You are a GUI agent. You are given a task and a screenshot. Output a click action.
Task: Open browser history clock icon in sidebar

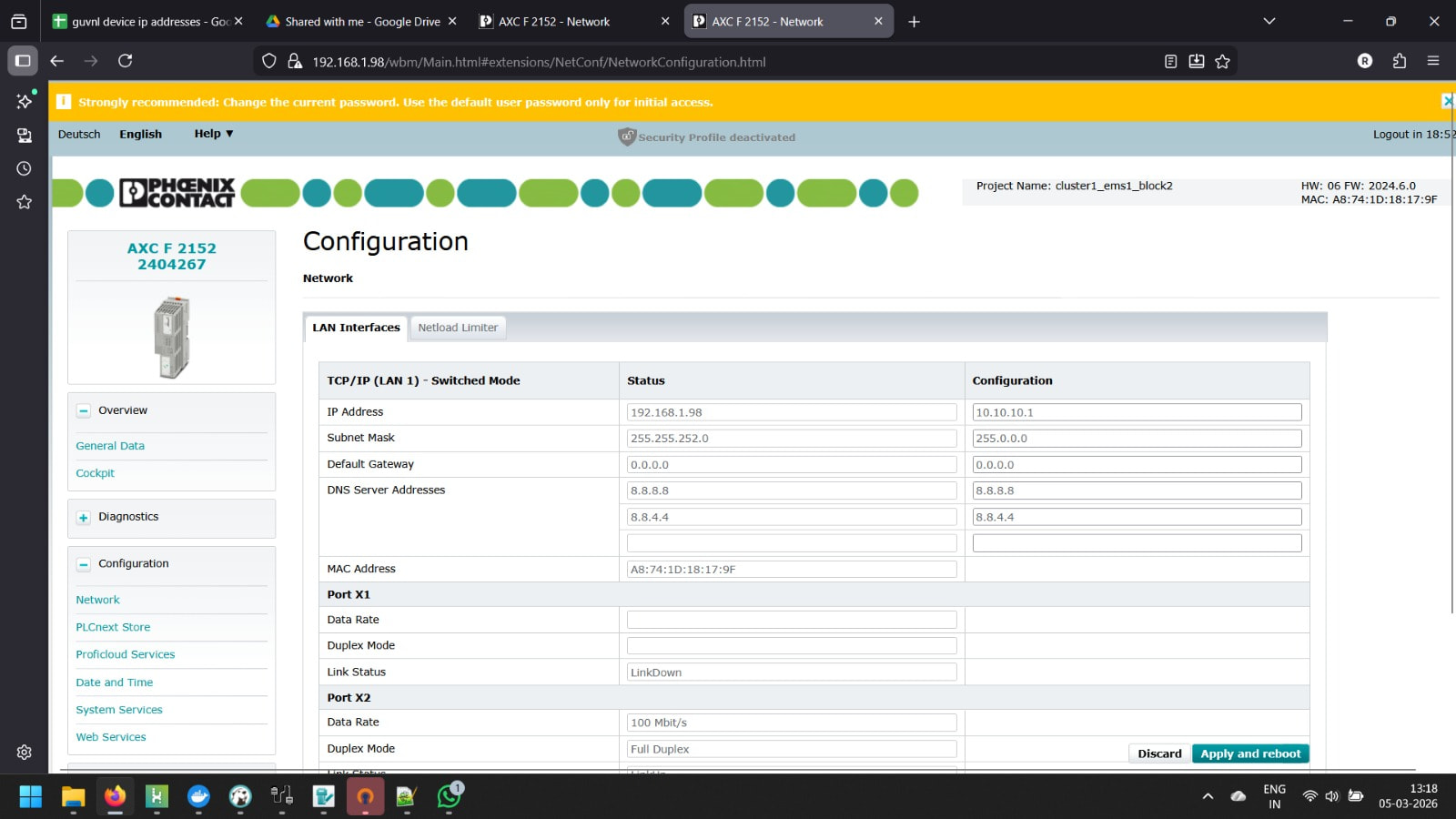pyautogui.click(x=24, y=168)
